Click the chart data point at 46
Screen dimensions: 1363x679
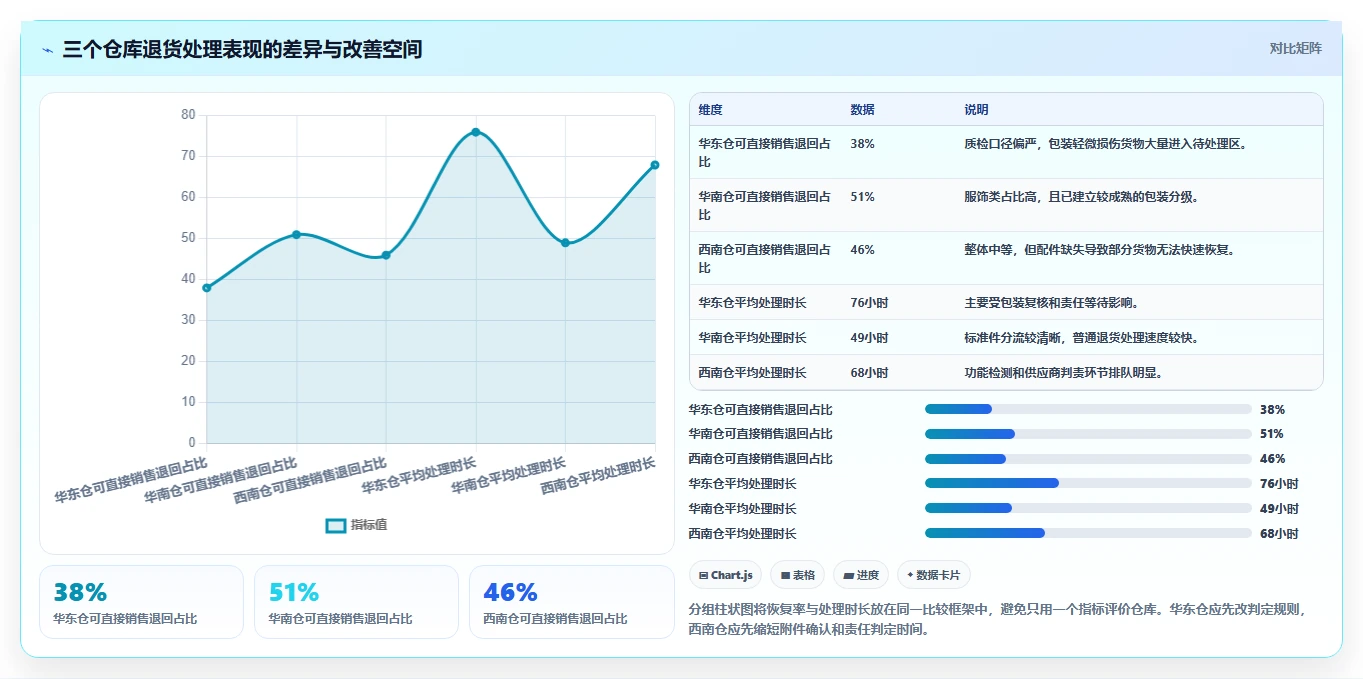tap(386, 255)
